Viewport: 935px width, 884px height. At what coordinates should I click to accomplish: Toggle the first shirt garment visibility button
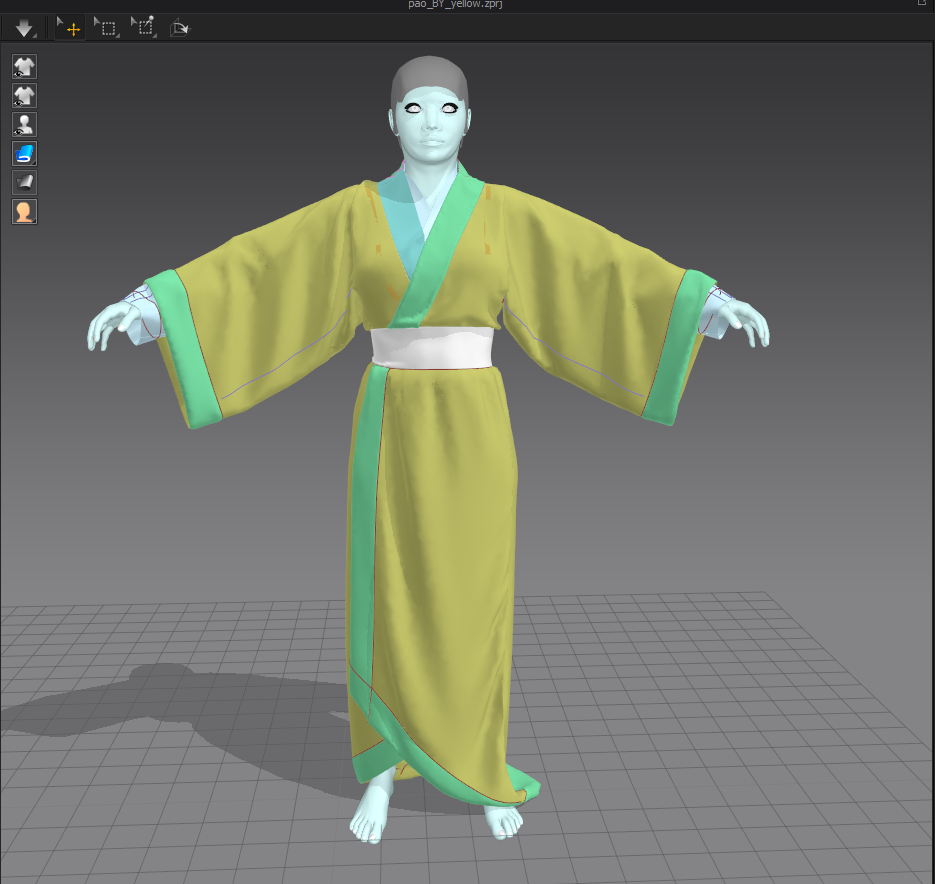click(24, 67)
